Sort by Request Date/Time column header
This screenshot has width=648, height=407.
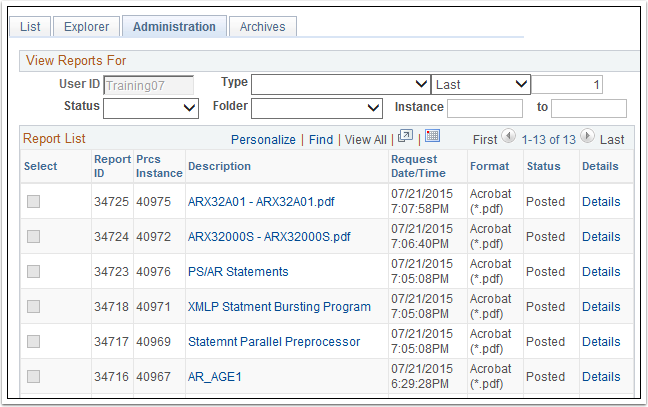(x=418, y=166)
